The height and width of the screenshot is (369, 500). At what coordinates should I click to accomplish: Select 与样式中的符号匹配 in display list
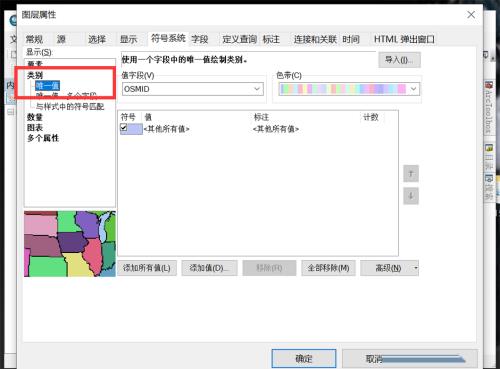[x=70, y=107]
